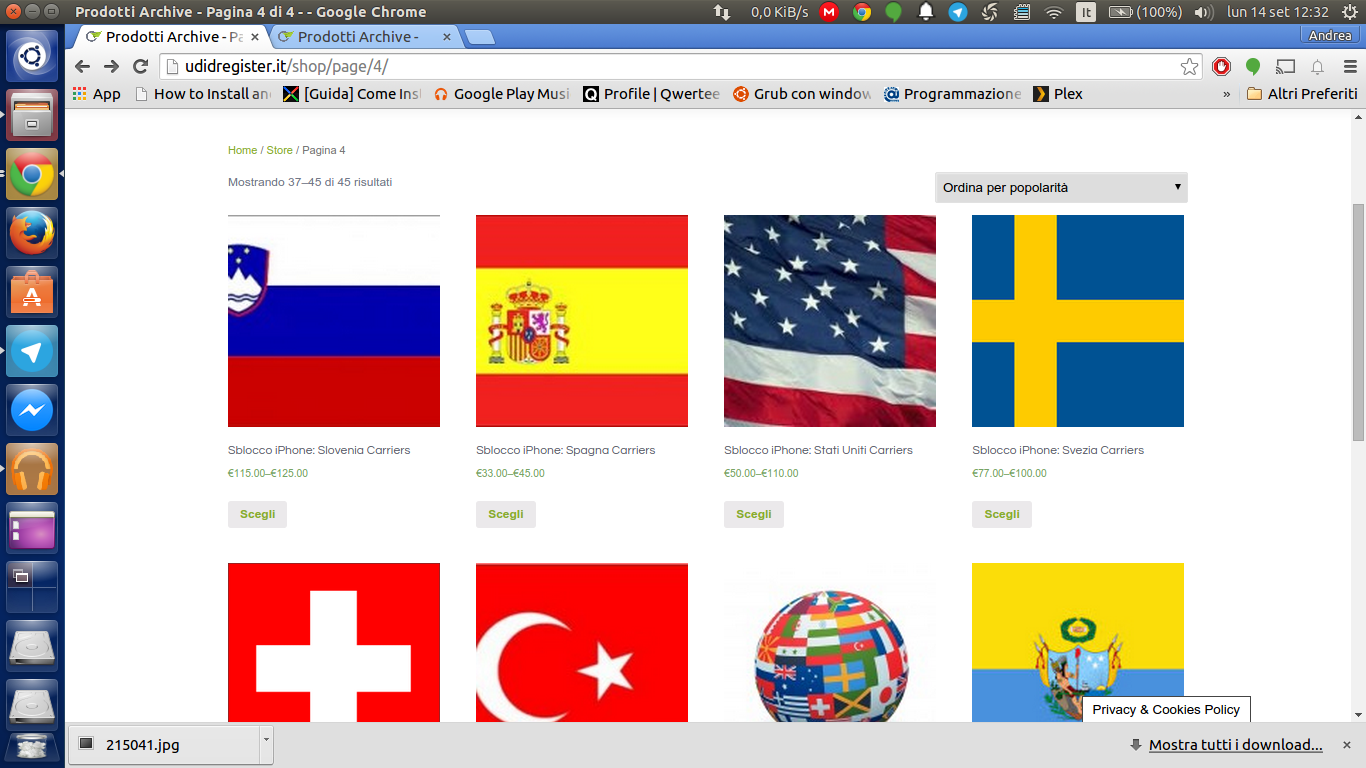Viewport: 1366px width, 768px height.
Task: Open the Grub con windows bookmark
Action: click(x=802, y=94)
